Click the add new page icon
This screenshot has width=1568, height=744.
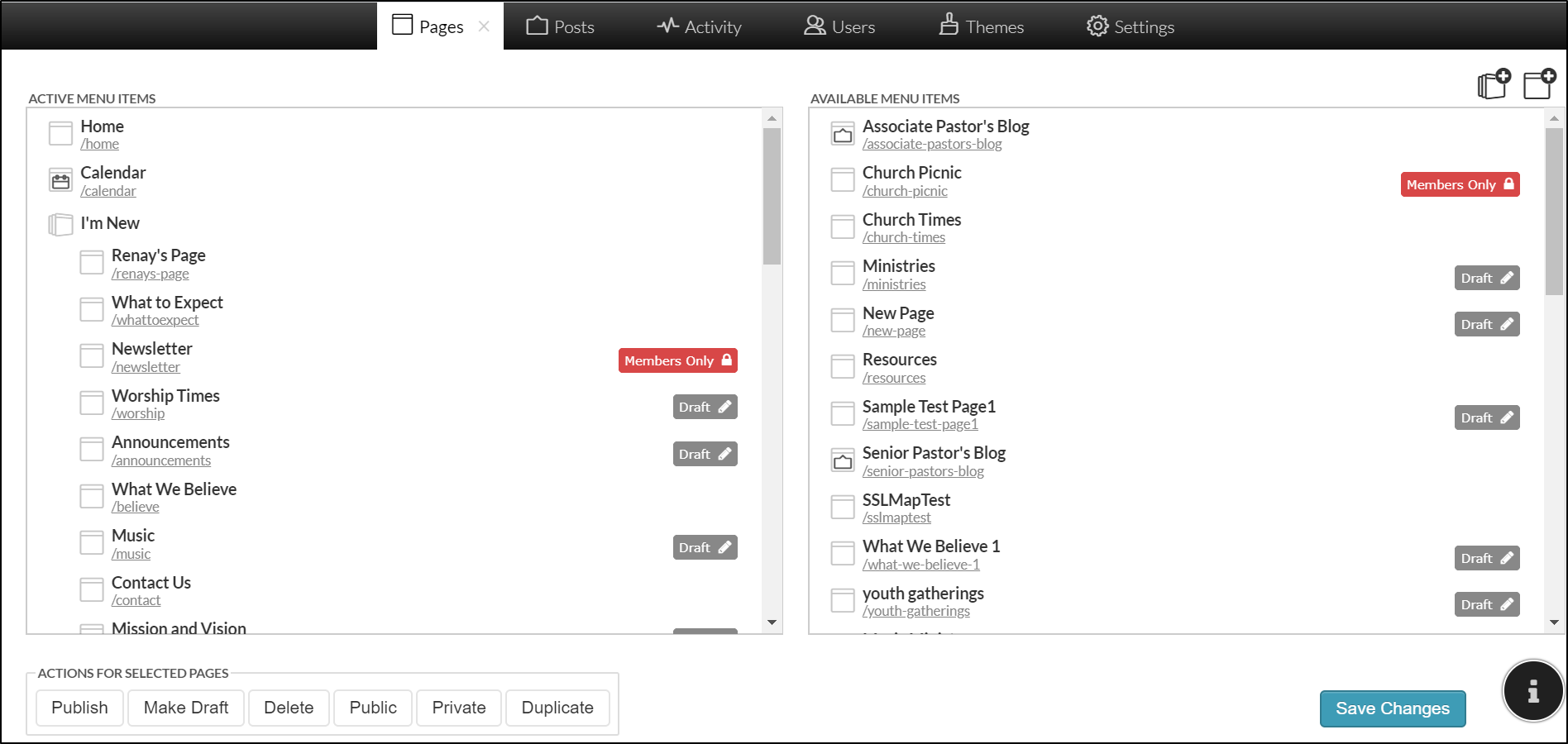click(1539, 84)
